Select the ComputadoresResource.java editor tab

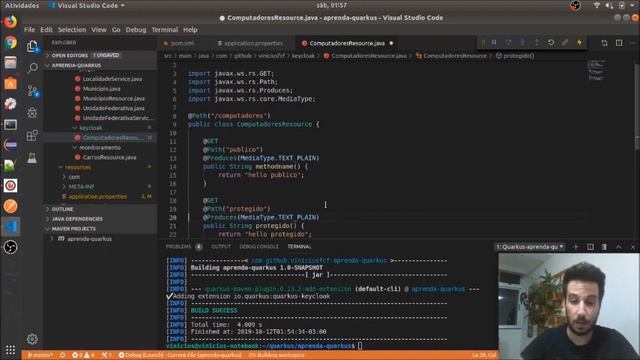click(x=347, y=43)
